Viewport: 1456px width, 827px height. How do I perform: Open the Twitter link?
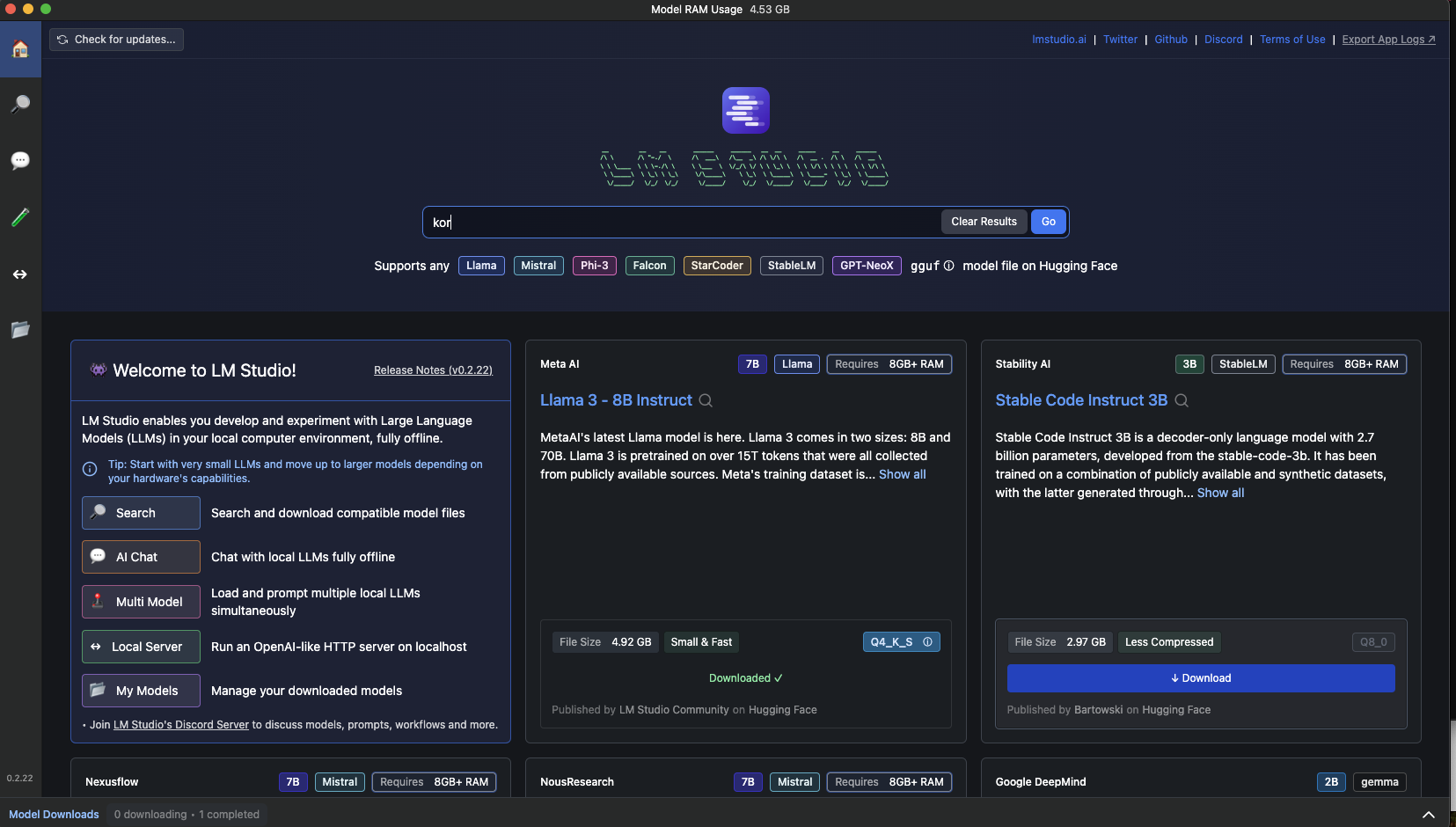(x=1120, y=40)
